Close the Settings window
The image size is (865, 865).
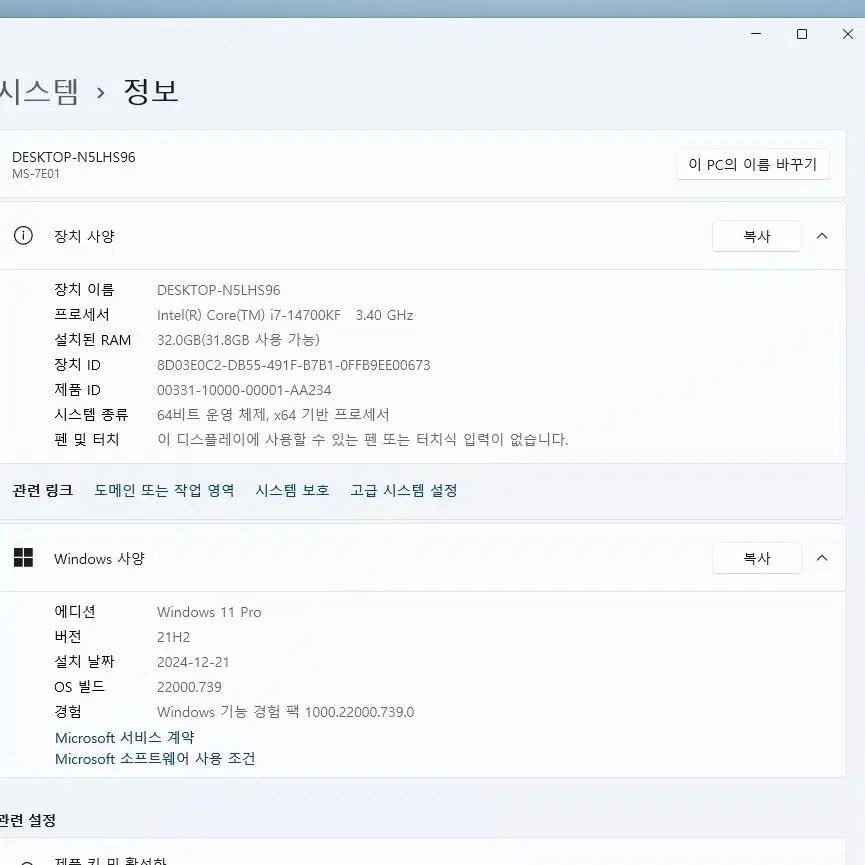click(848, 34)
